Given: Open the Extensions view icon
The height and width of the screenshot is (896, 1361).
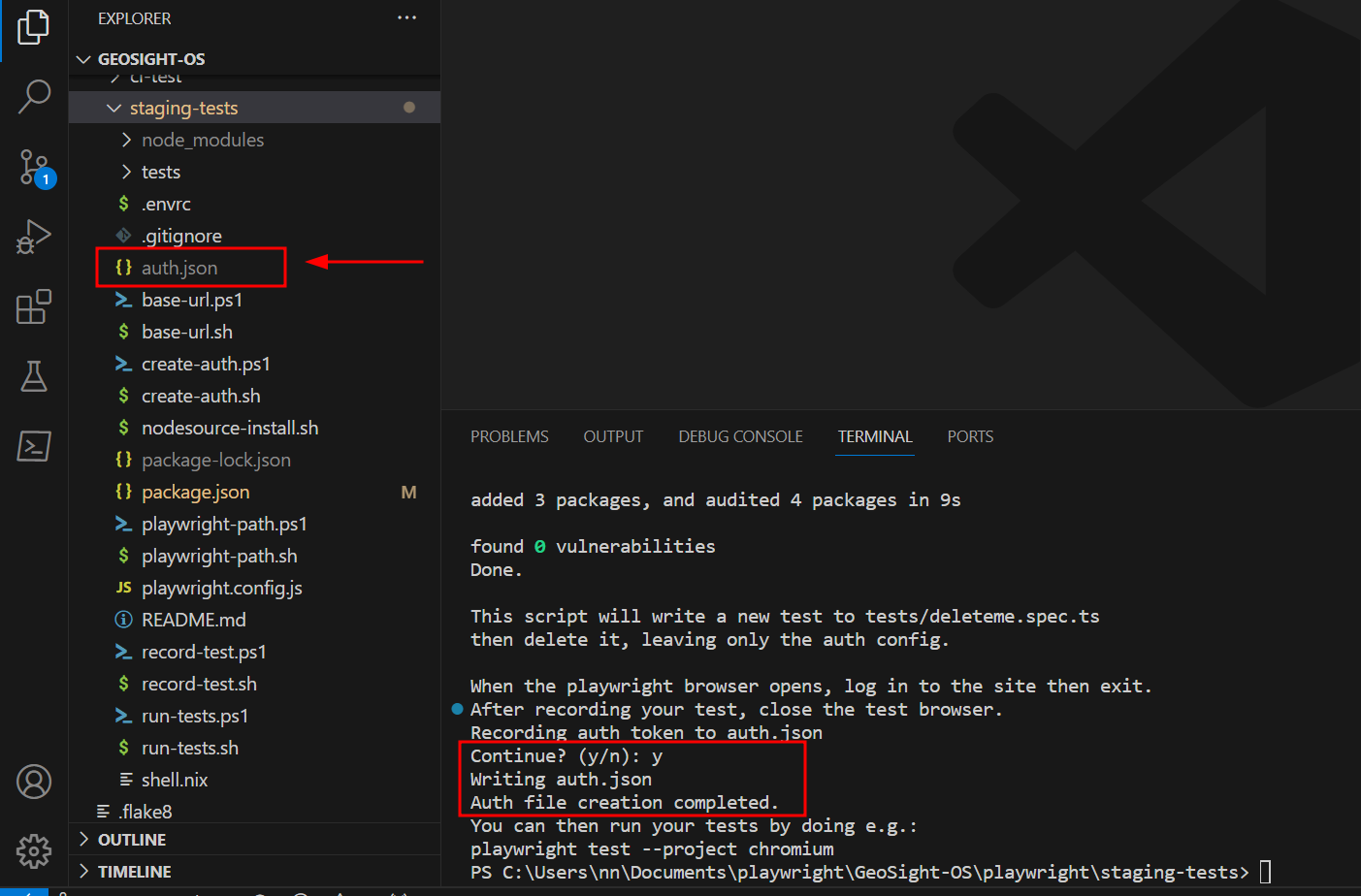Looking at the screenshot, I should (x=34, y=307).
